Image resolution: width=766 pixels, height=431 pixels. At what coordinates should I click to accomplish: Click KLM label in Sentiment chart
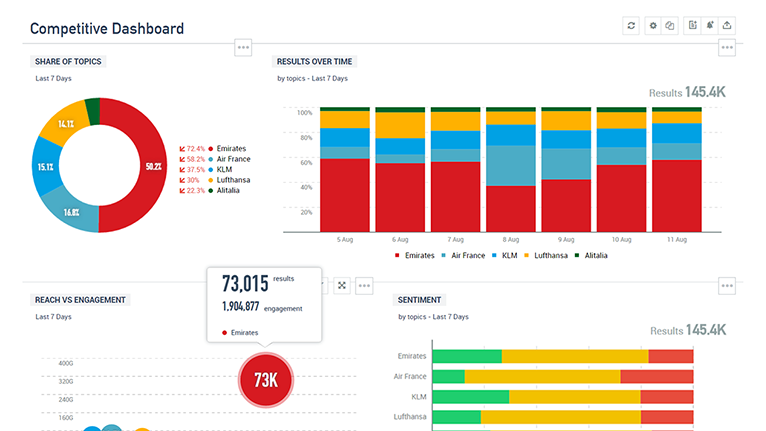[x=419, y=397]
